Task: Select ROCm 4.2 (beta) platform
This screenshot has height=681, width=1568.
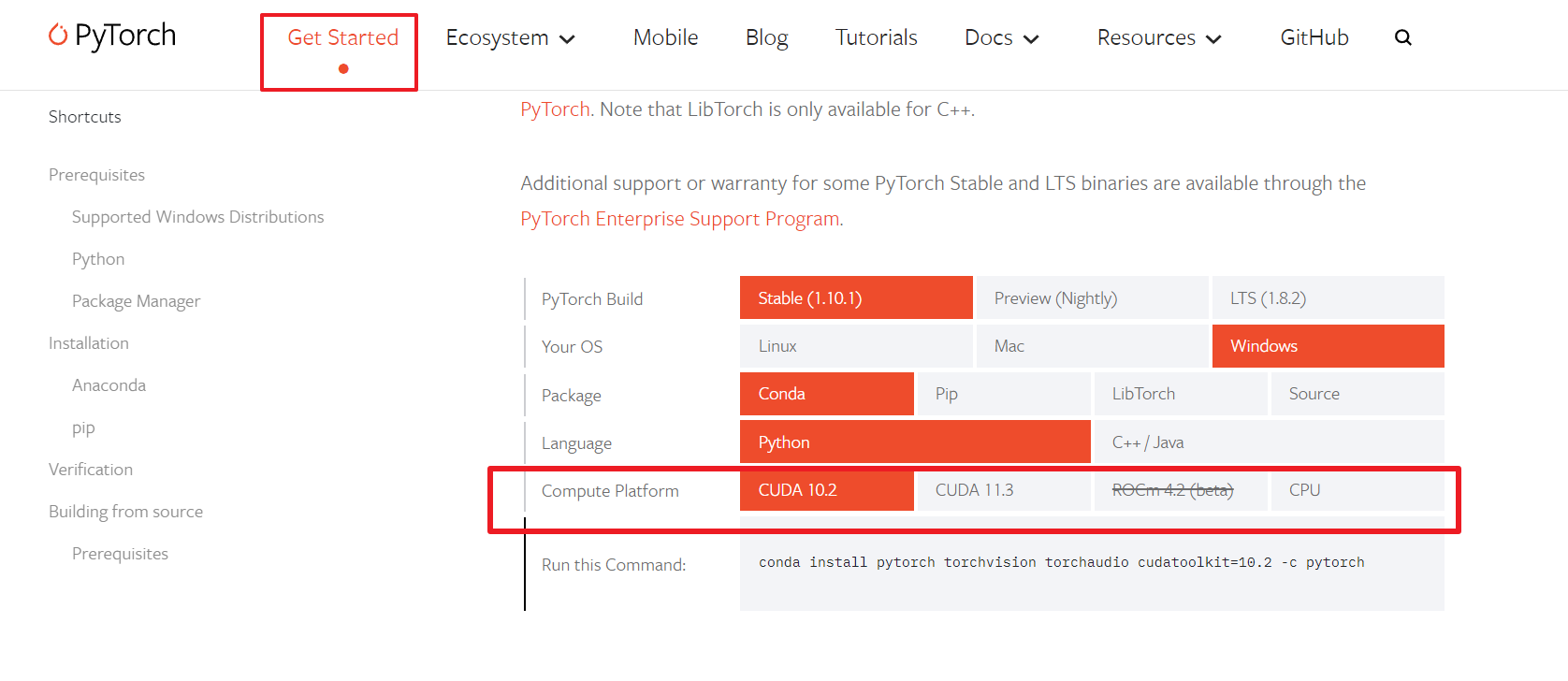Action: tap(1181, 490)
